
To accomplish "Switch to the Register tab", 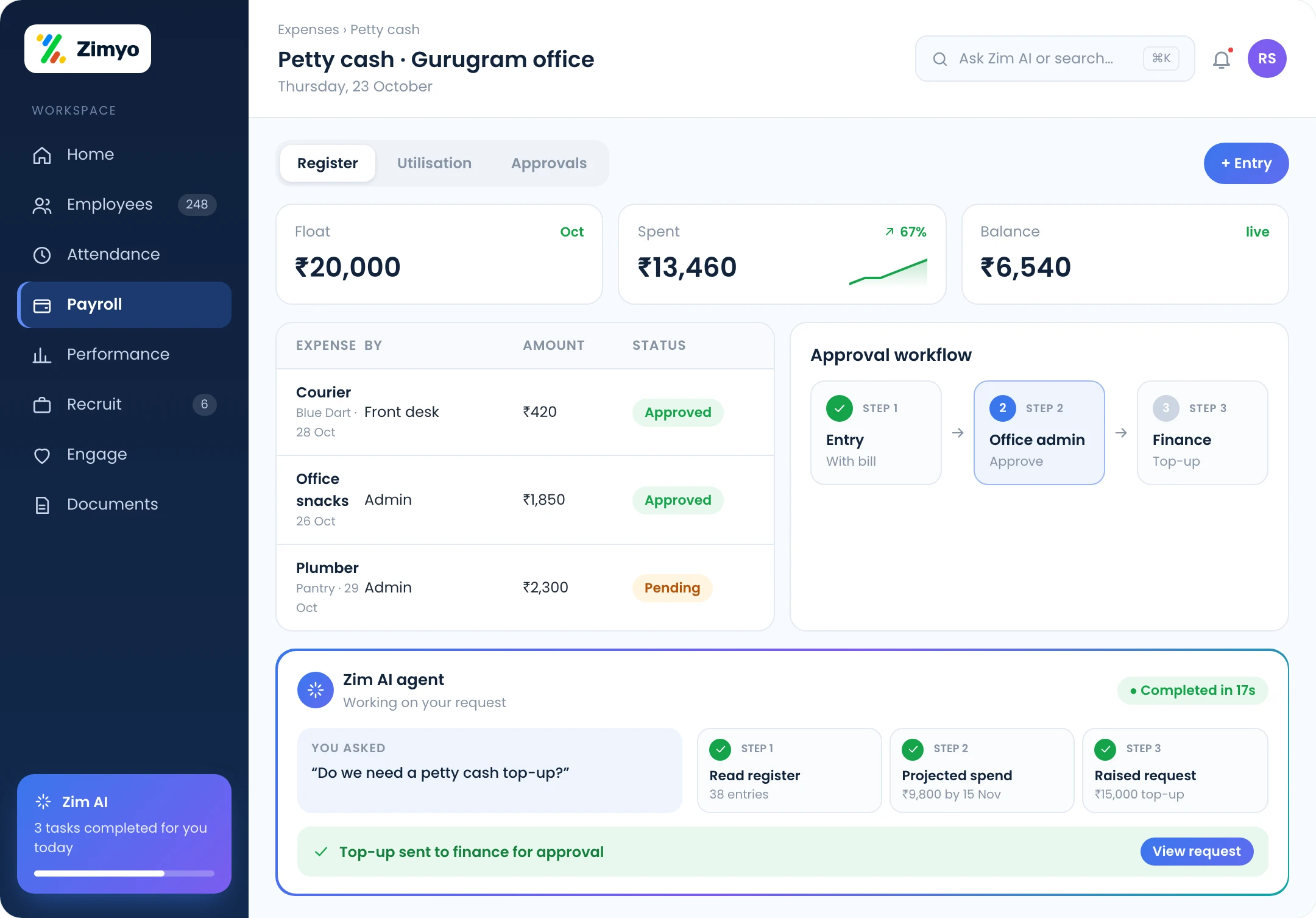I will (x=328, y=163).
